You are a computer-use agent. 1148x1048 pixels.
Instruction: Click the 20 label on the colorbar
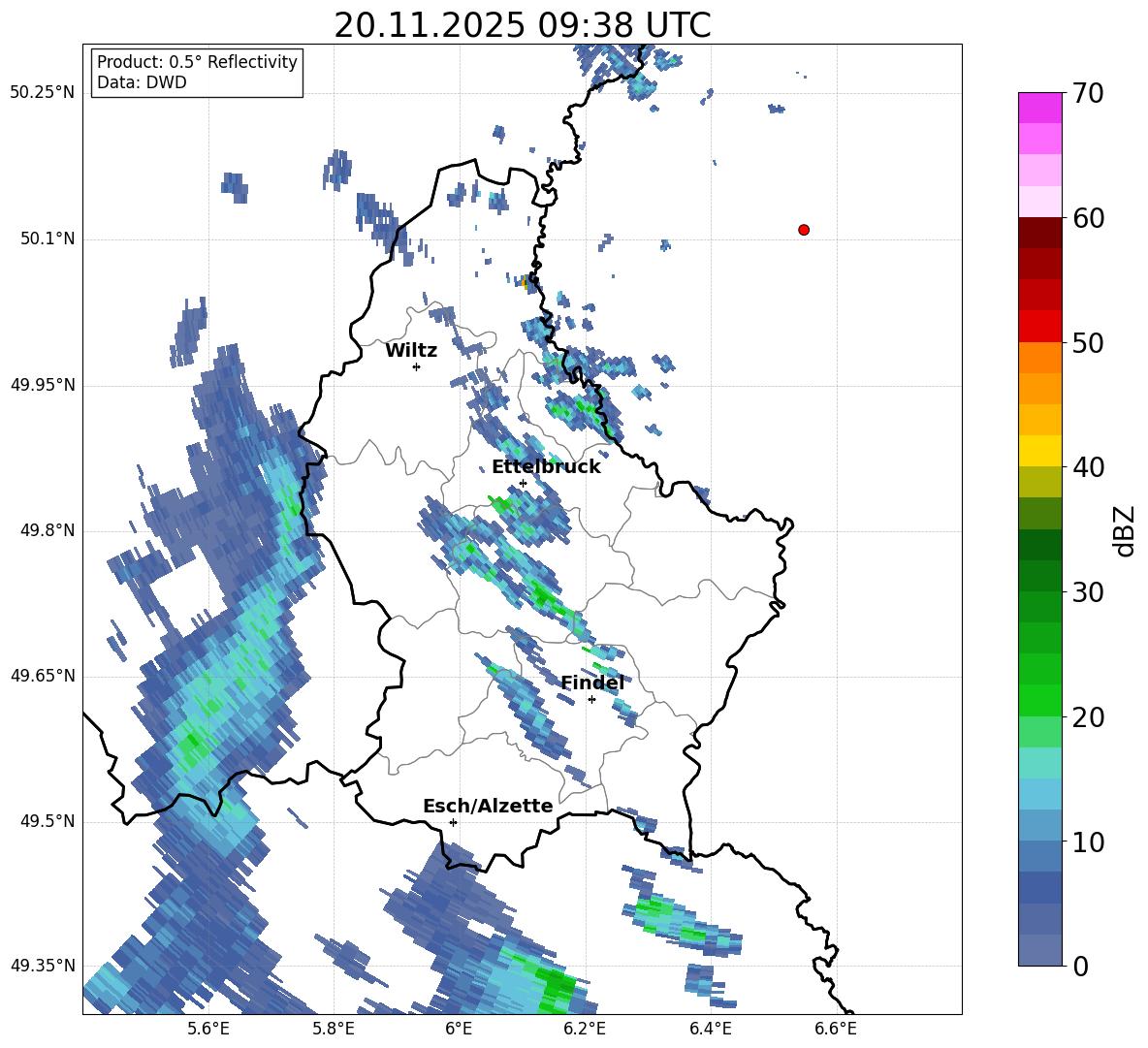tap(1088, 717)
